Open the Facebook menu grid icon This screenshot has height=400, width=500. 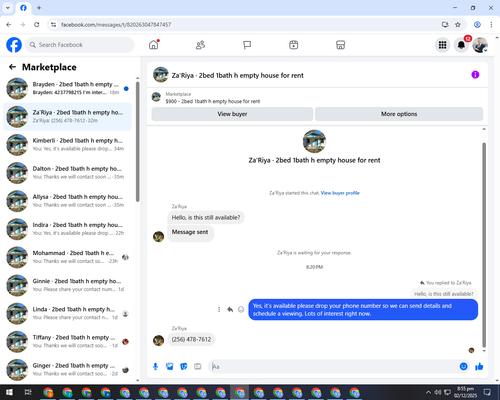click(x=442, y=45)
